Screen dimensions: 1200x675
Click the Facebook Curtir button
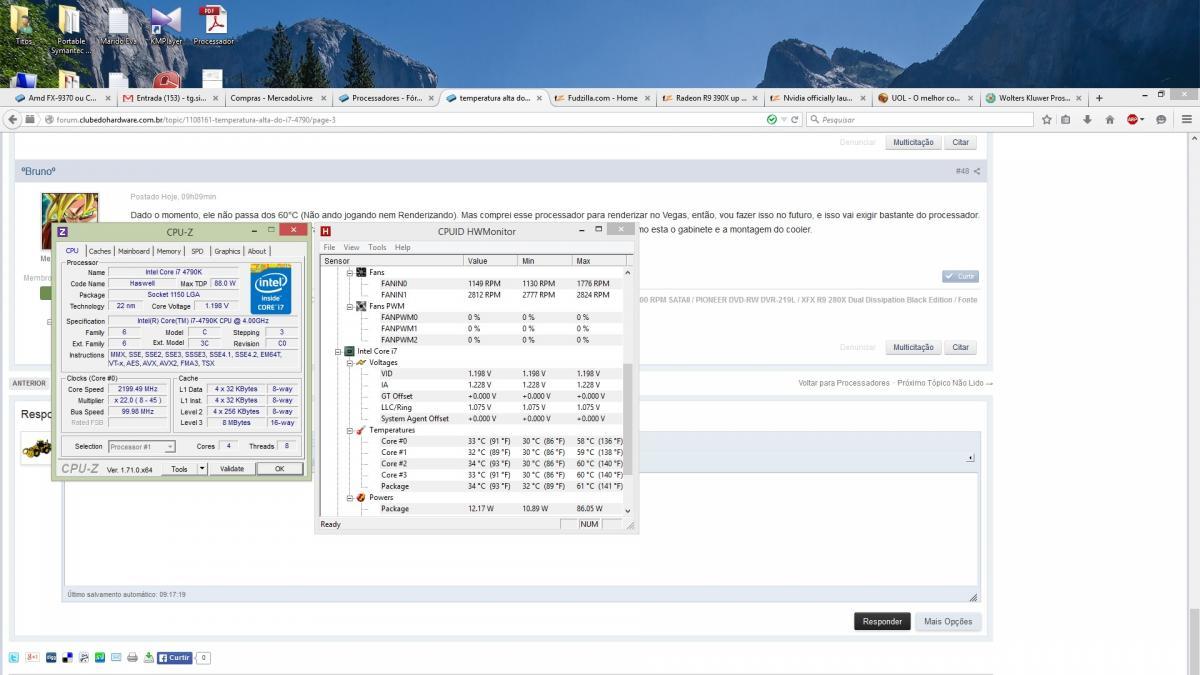(x=174, y=658)
